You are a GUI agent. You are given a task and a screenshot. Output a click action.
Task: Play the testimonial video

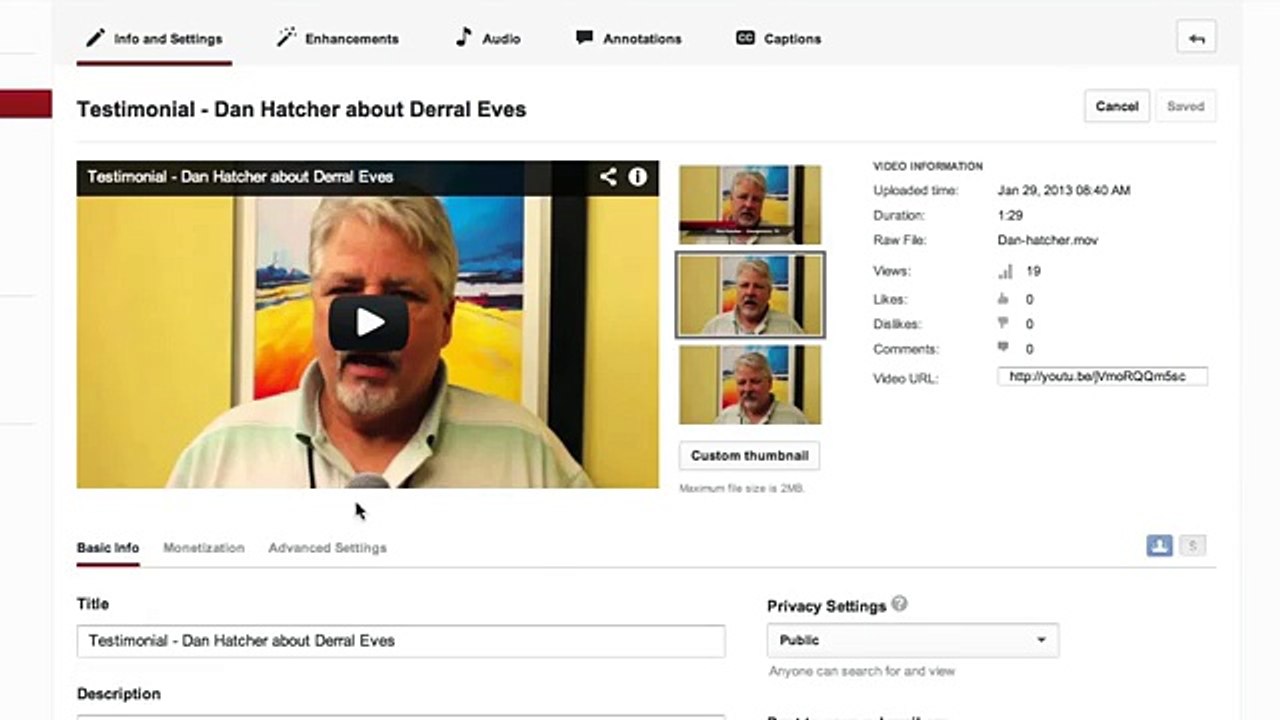(369, 322)
